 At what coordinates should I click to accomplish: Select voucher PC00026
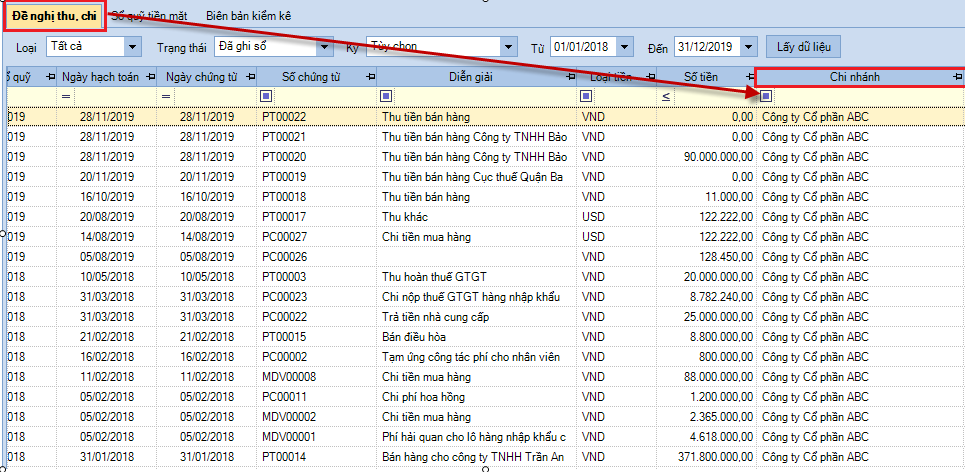pos(284,257)
